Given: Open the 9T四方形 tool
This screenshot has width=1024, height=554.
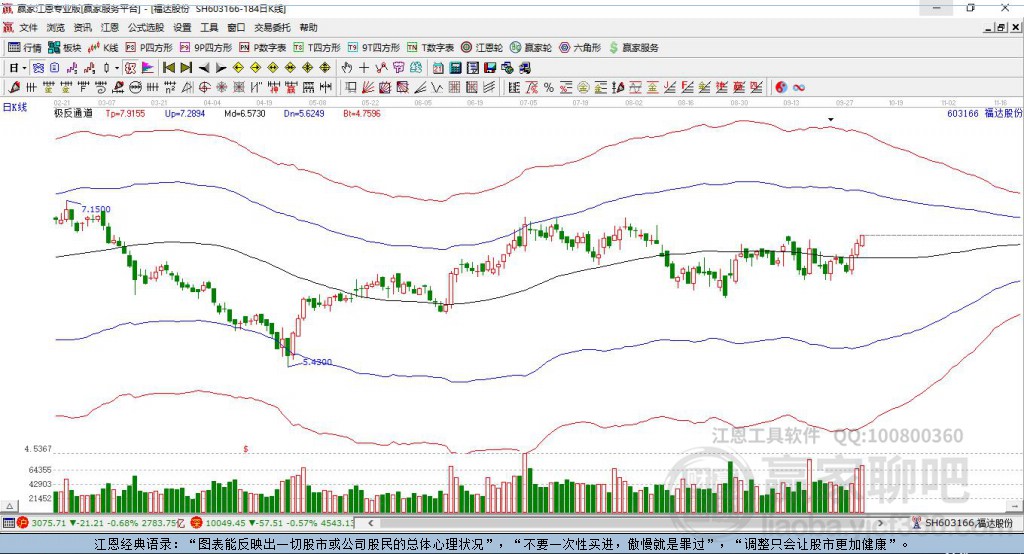Looking at the screenshot, I should click(374, 48).
